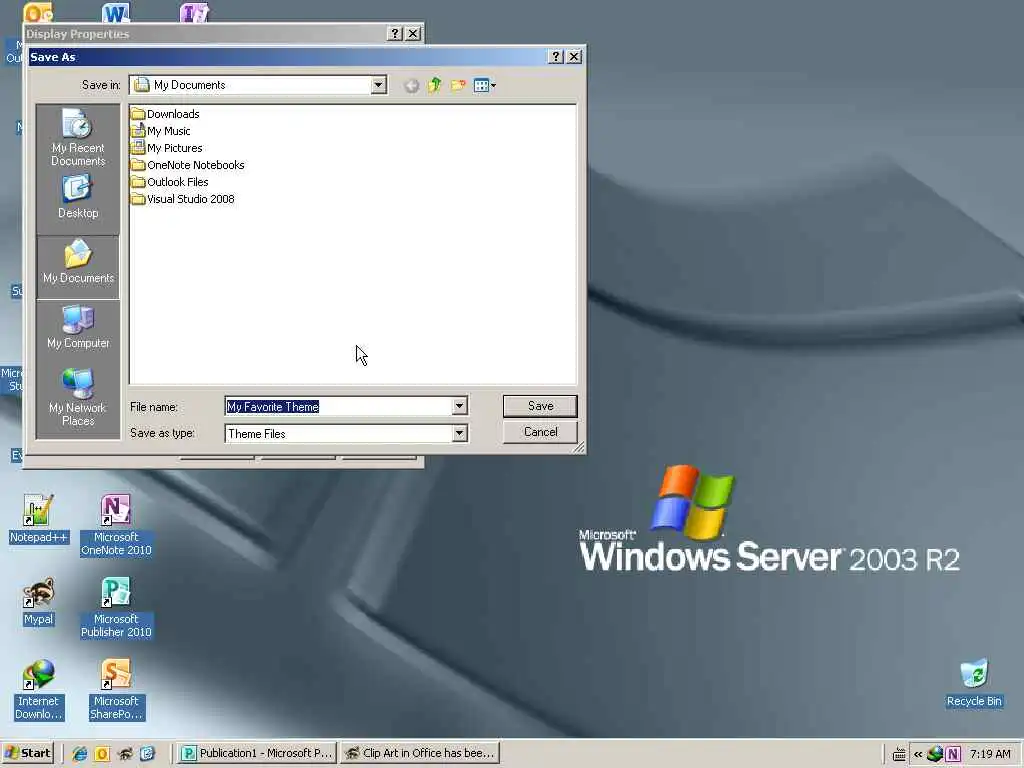The height and width of the screenshot is (768, 1024).
Task: Launch Internet Explorer from Quick Launch
Action: click(x=79, y=754)
